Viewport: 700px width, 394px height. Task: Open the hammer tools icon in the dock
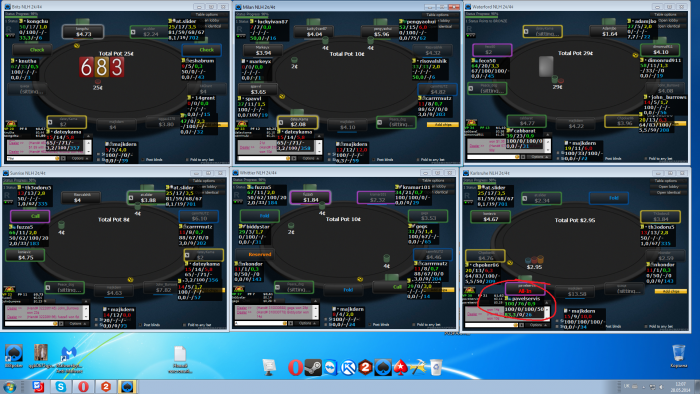point(417,367)
